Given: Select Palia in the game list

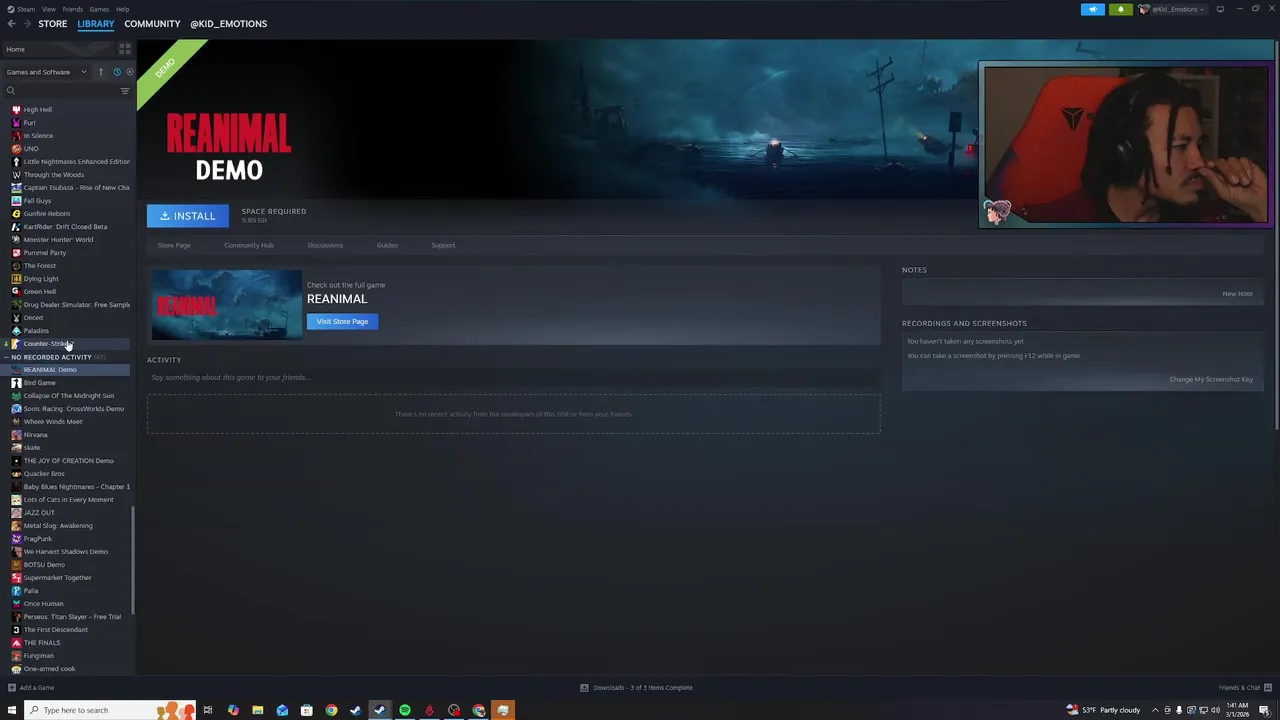Looking at the screenshot, I should point(31,590).
